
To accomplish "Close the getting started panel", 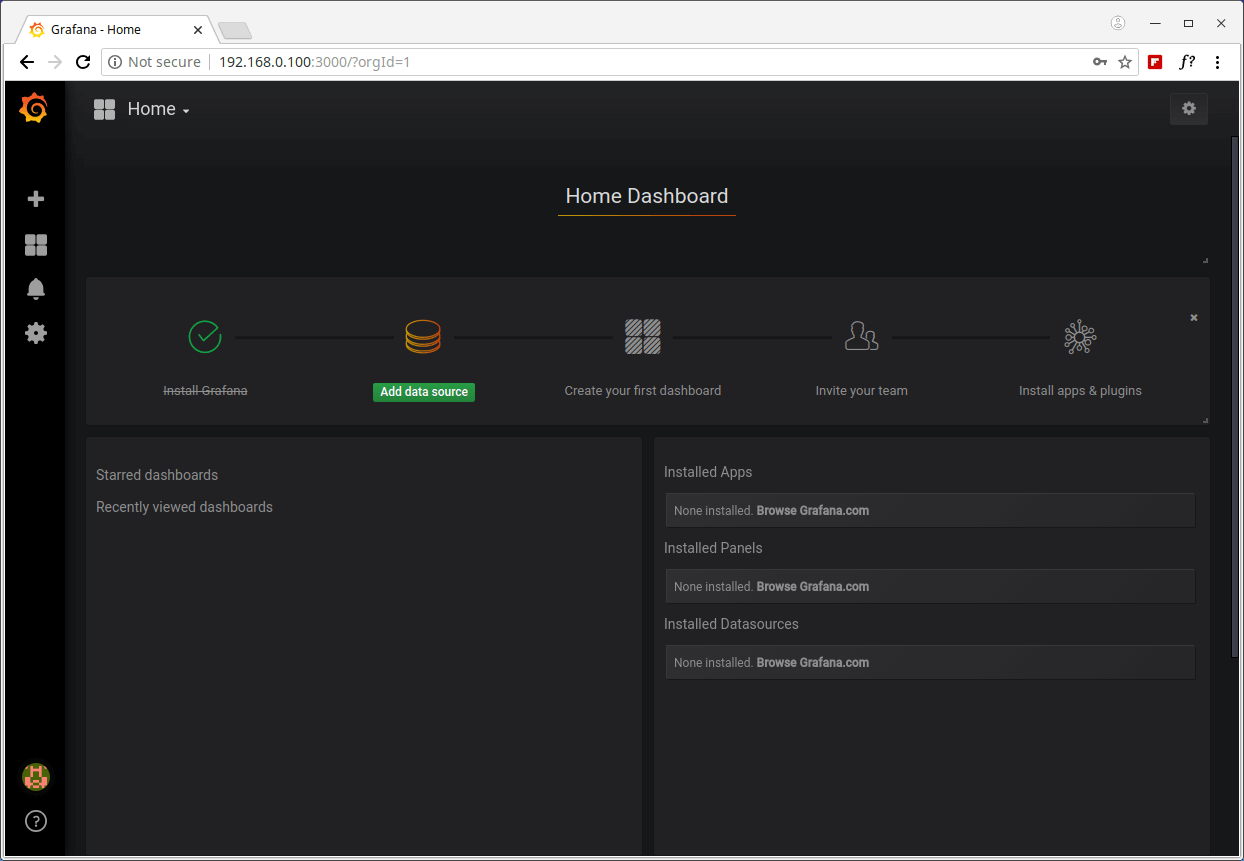I will click(x=1193, y=317).
